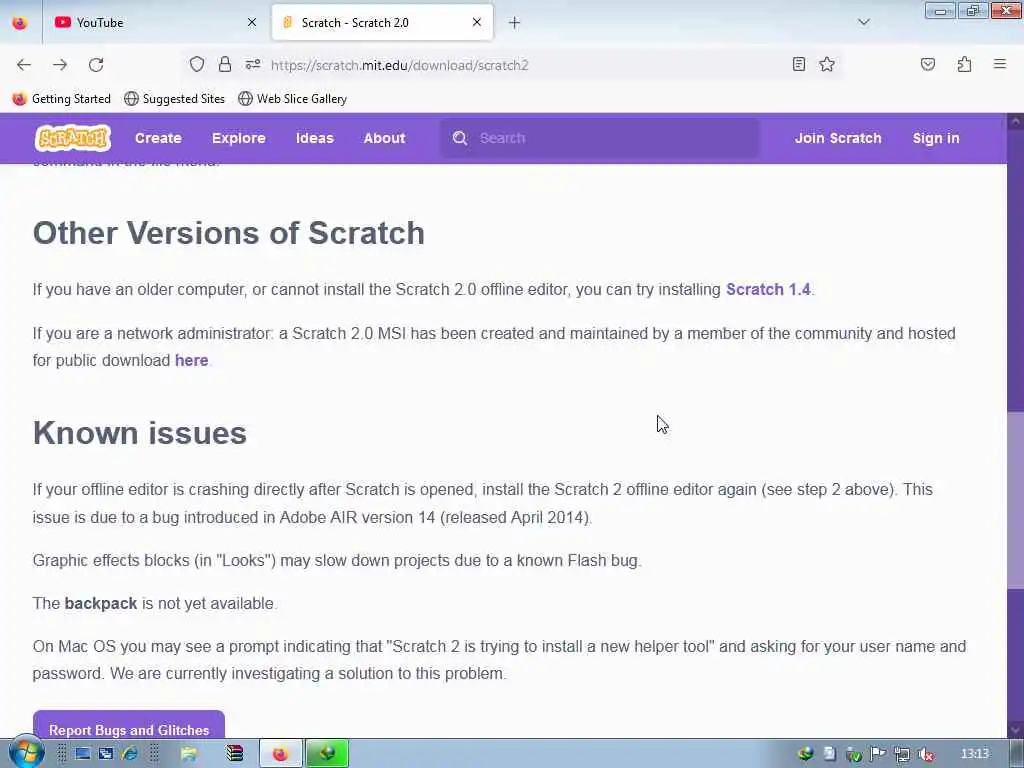Click the Other Versions of Scratch heading
Screen dimensions: 1024x768
pyautogui.click(x=229, y=233)
